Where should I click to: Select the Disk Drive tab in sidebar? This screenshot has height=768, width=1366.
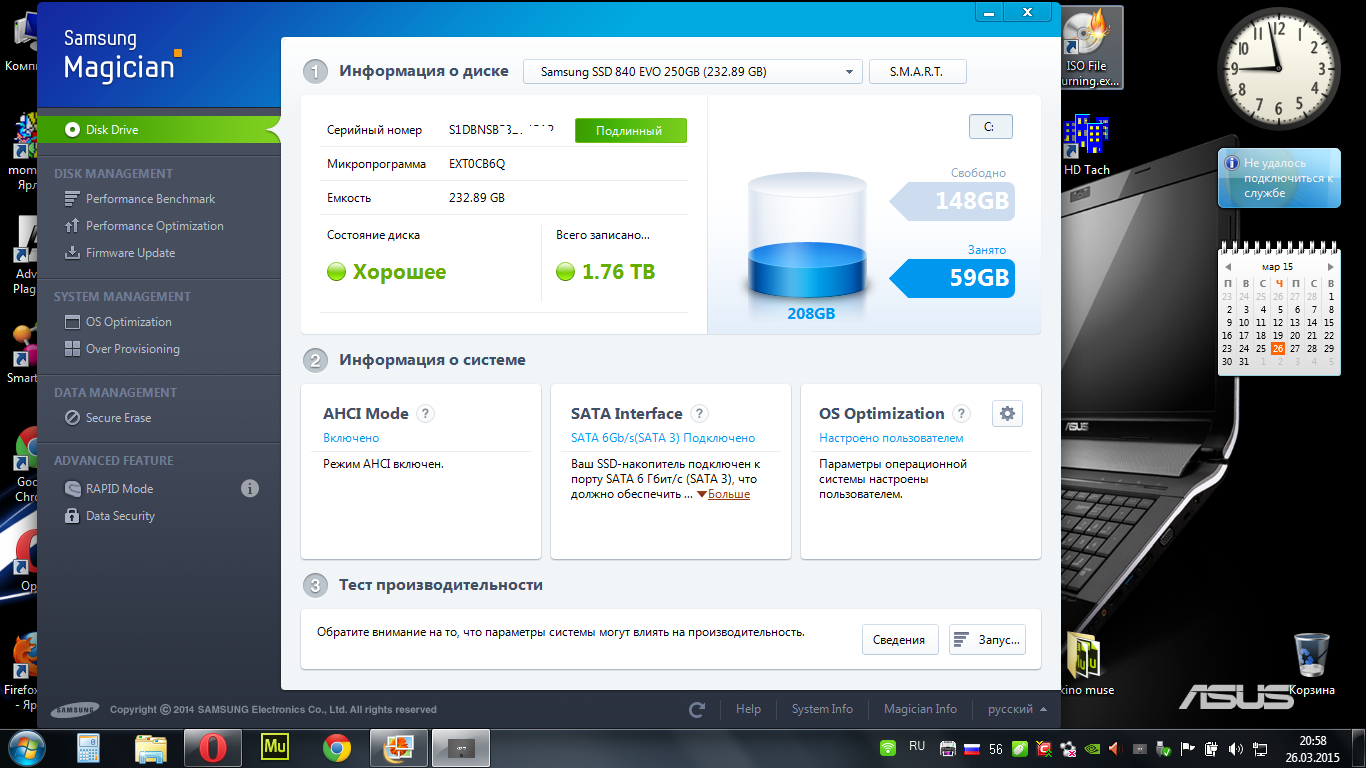tap(160, 130)
